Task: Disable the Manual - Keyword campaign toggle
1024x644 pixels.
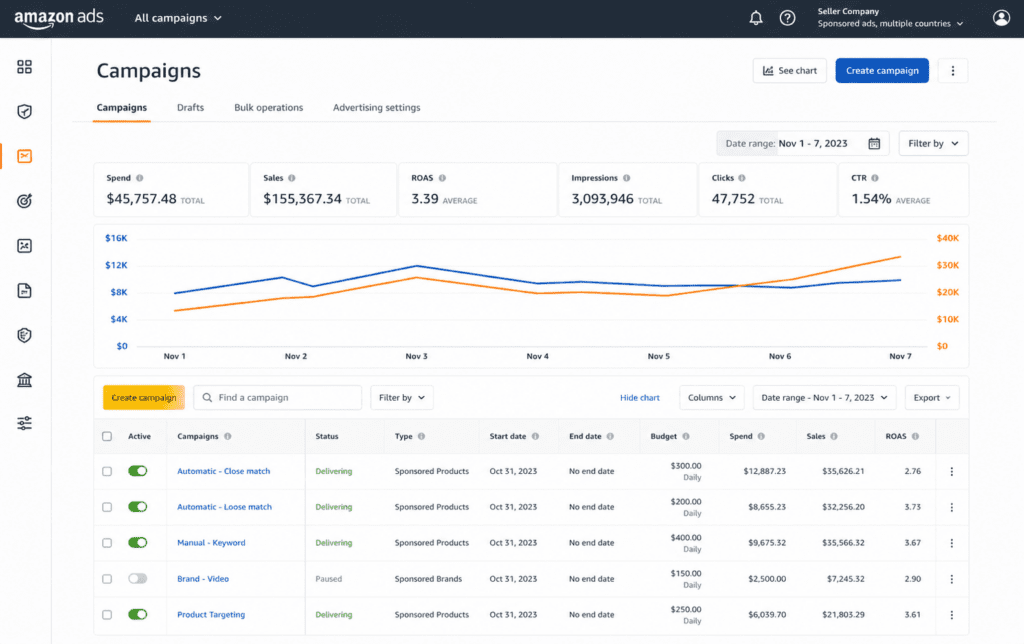Action: point(138,543)
